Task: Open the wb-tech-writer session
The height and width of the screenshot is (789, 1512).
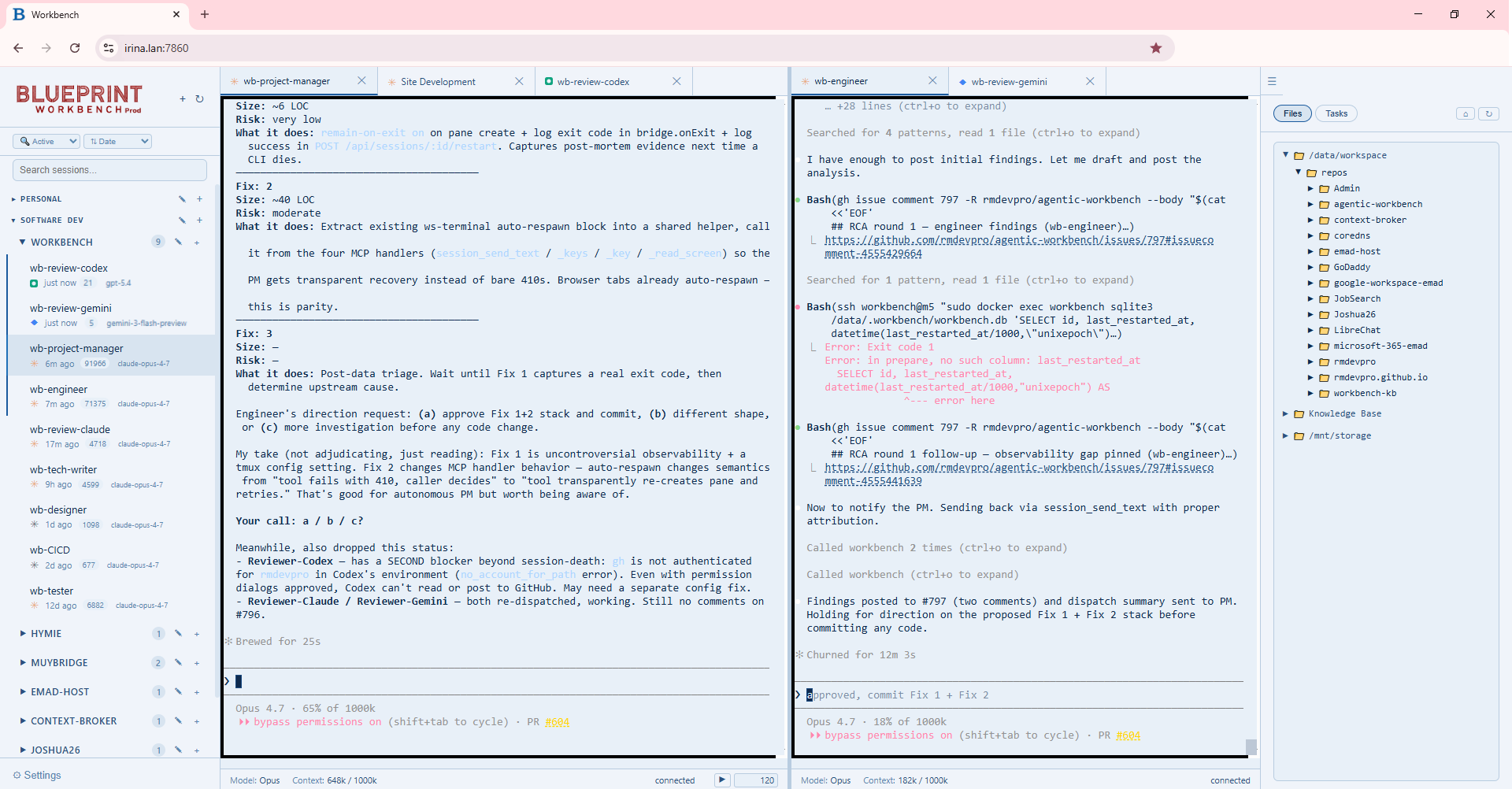Action: tap(110, 476)
